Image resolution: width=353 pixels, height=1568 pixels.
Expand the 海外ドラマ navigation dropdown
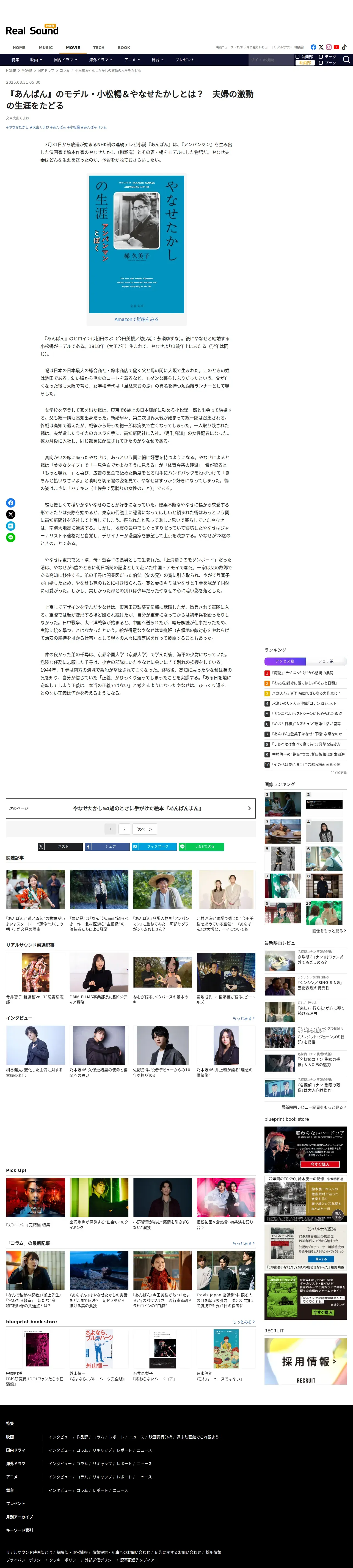(x=101, y=60)
